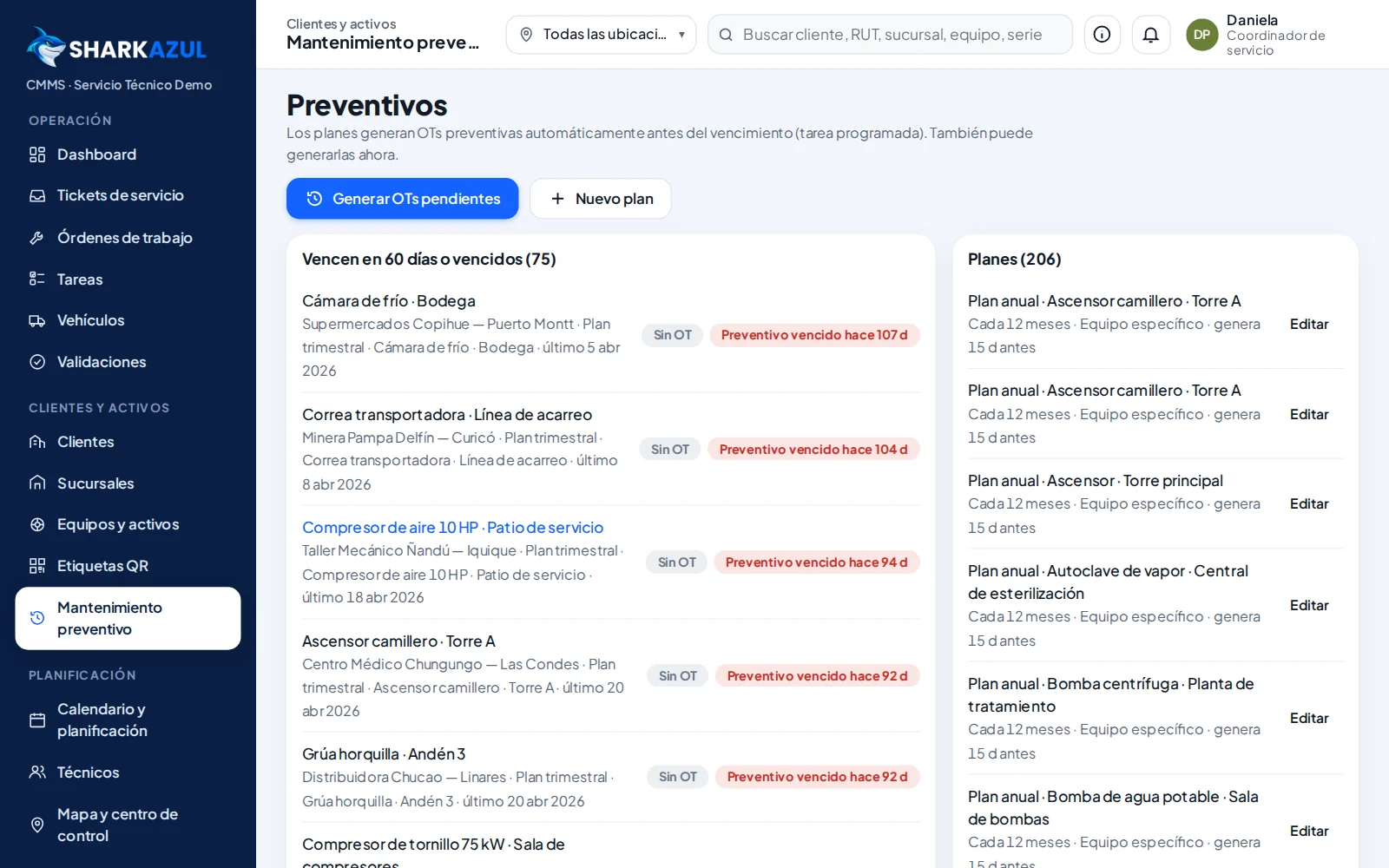The height and width of the screenshot is (868, 1389).
Task: Click the Mantenimiento preventivo clock icon
Action: click(37, 618)
